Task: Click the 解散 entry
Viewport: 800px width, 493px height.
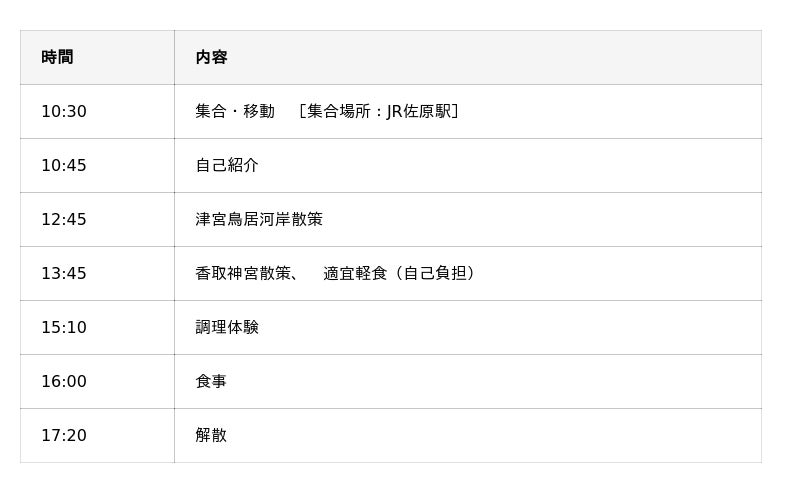Action: 211,436
